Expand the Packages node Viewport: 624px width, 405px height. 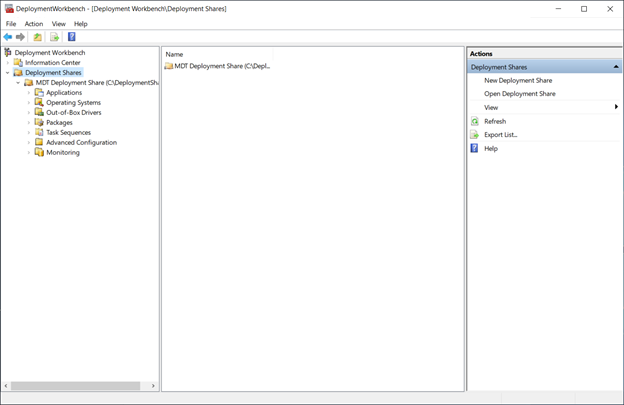tap(29, 123)
